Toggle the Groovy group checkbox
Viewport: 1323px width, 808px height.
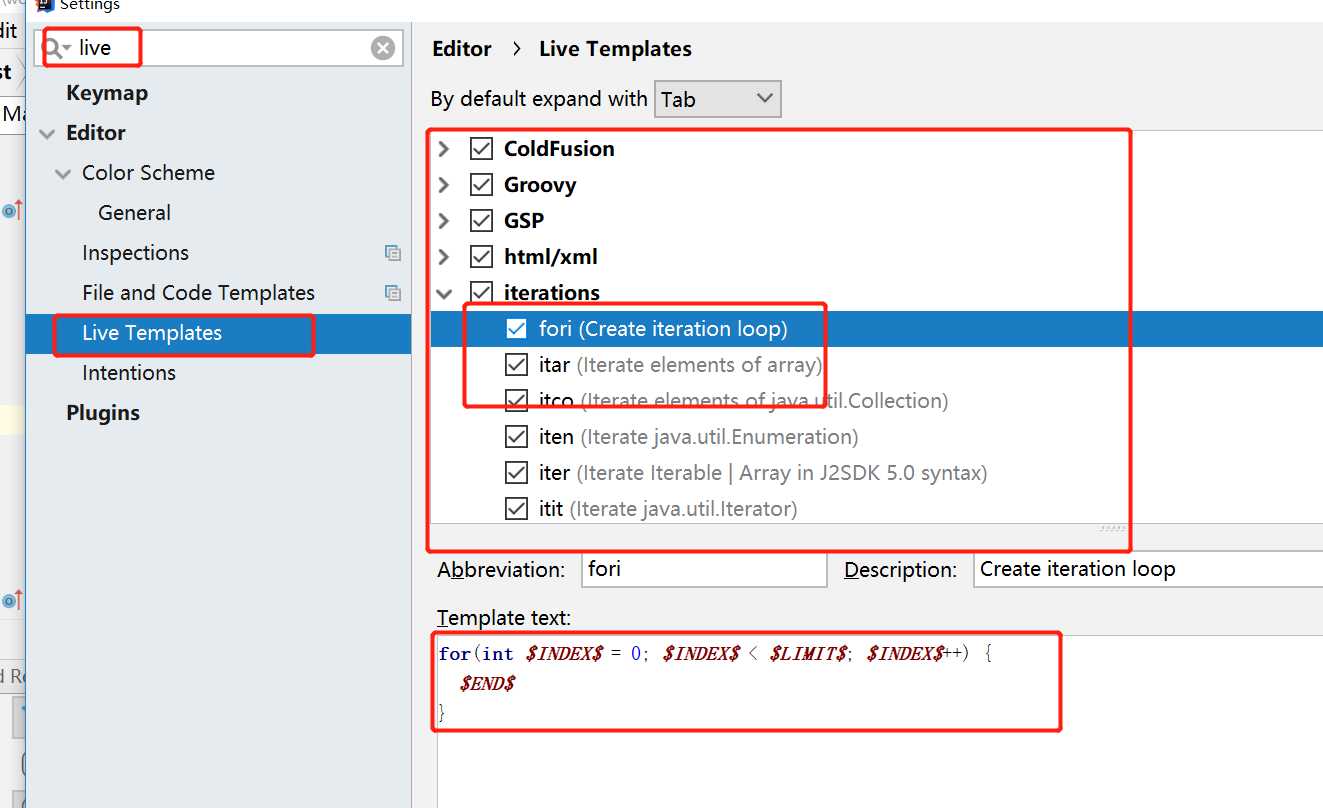pyautogui.click(x=481, y=185)
